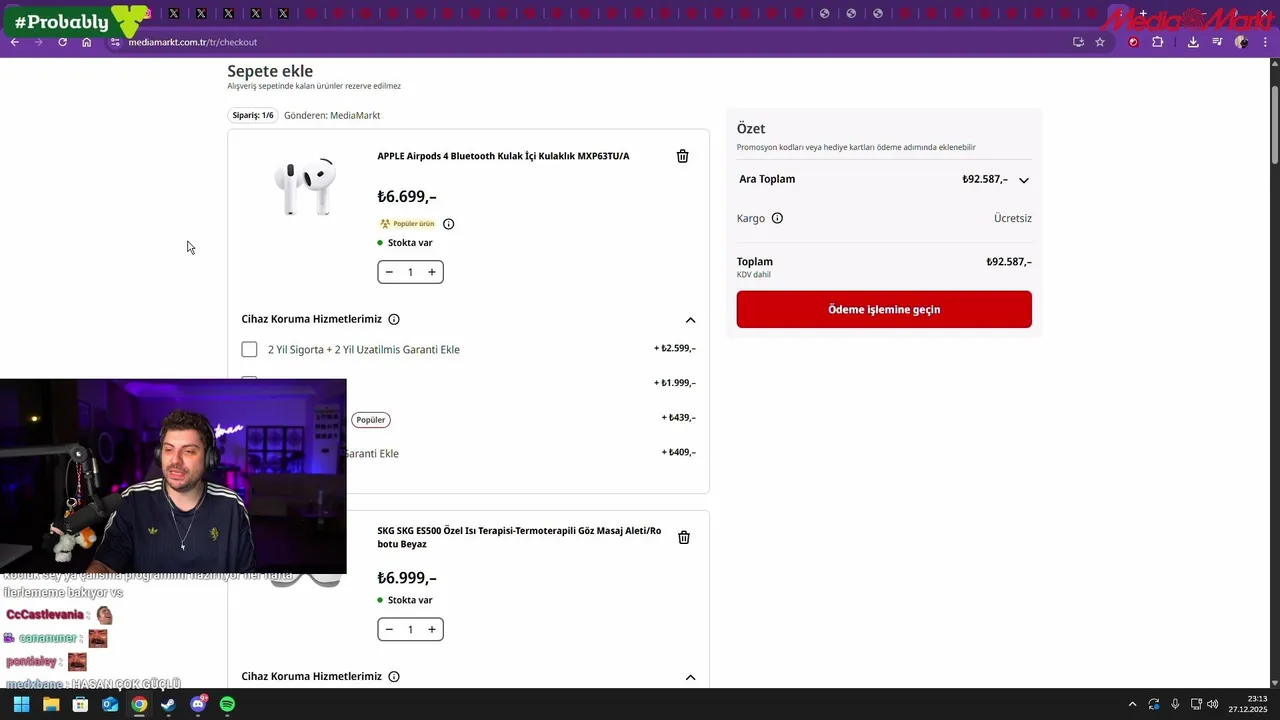Open info icon next to Popüler ürün
Image resolution: width=1280 pixels, height=720 pixels.
point(448,224)
